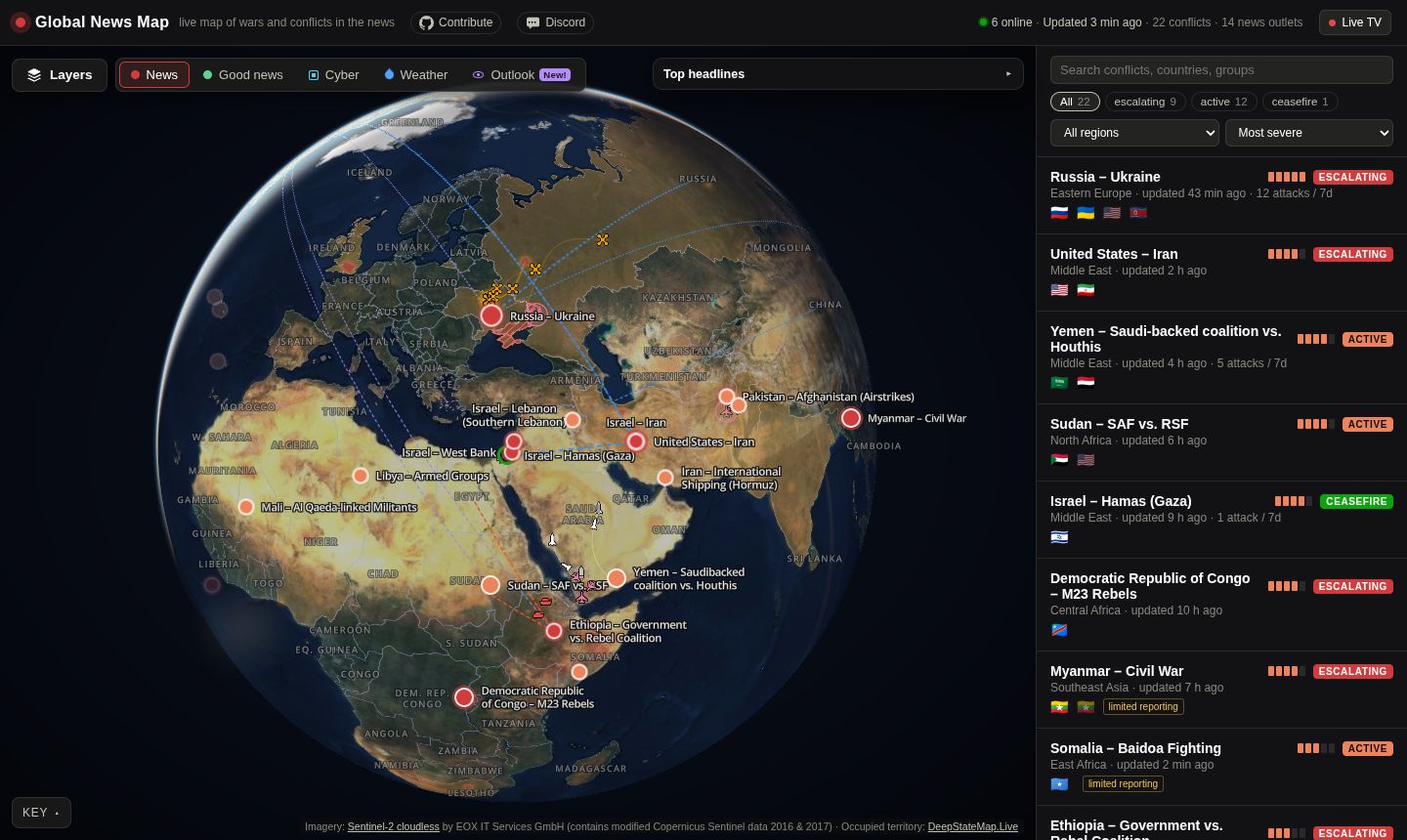This screenshot has height=840, width=1407.
Task: Filter by escalating conflicts
Action: coord(1145,102)
